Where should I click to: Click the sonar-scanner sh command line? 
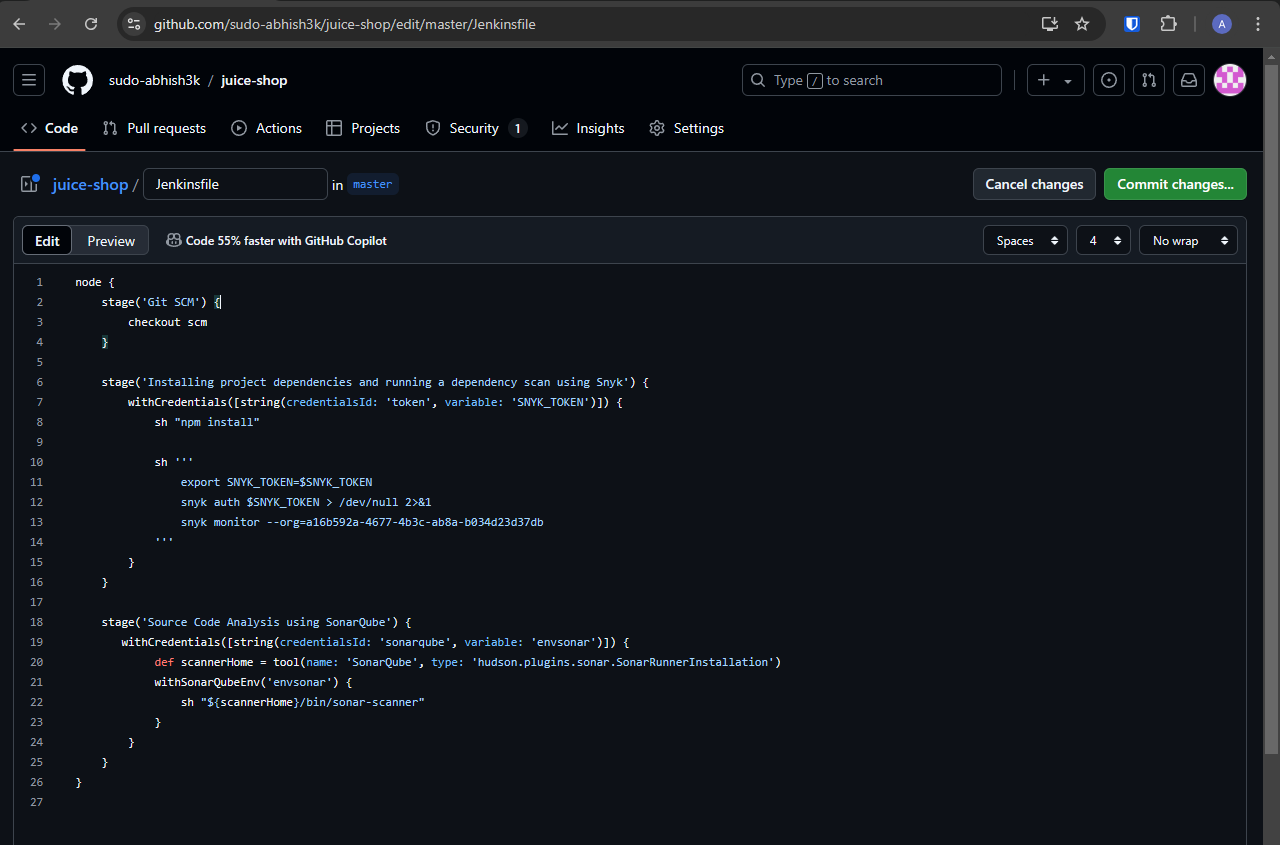tap(303, 702)
